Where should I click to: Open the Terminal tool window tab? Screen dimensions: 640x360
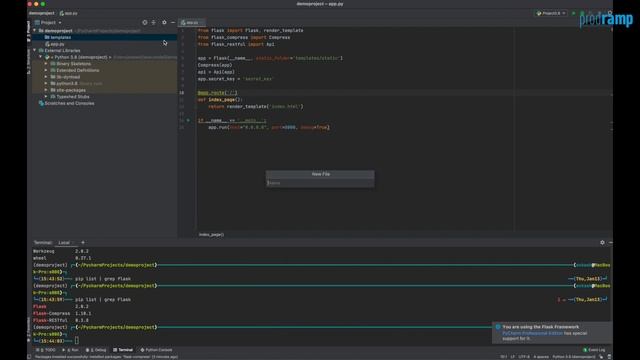click(x=123, y=350)
